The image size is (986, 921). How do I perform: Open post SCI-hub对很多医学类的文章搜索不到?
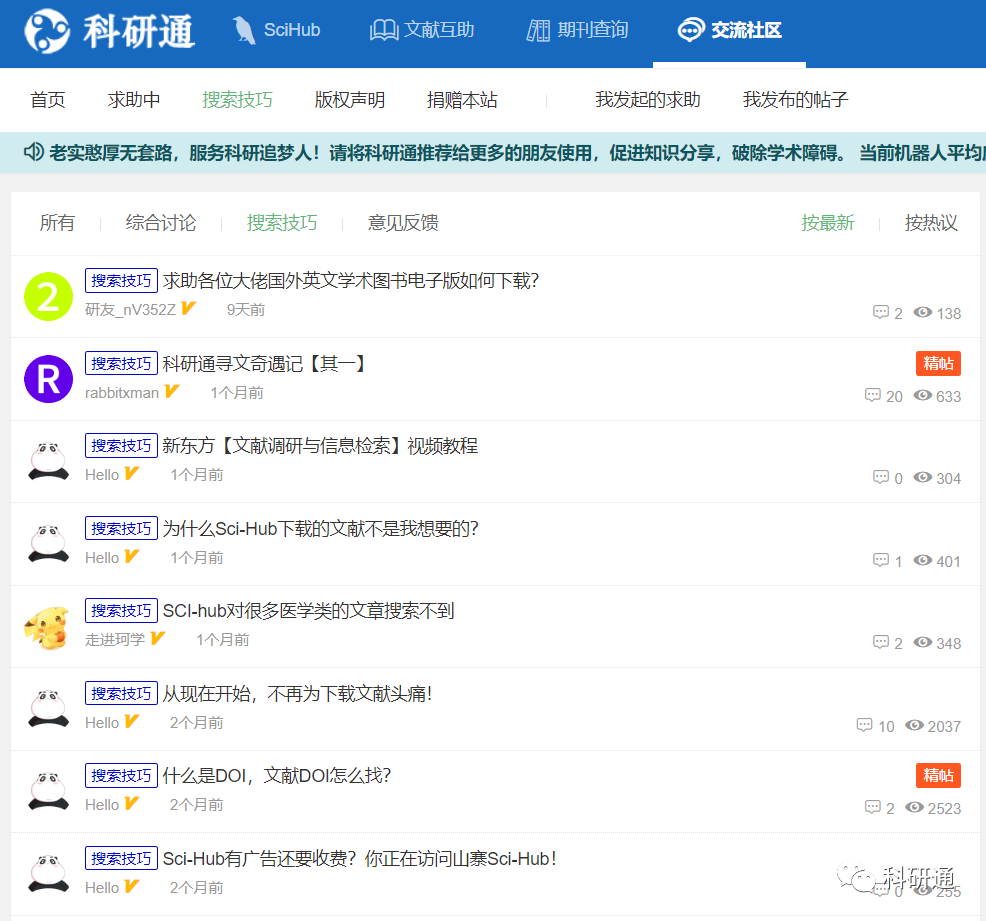(x=308, y=610)
